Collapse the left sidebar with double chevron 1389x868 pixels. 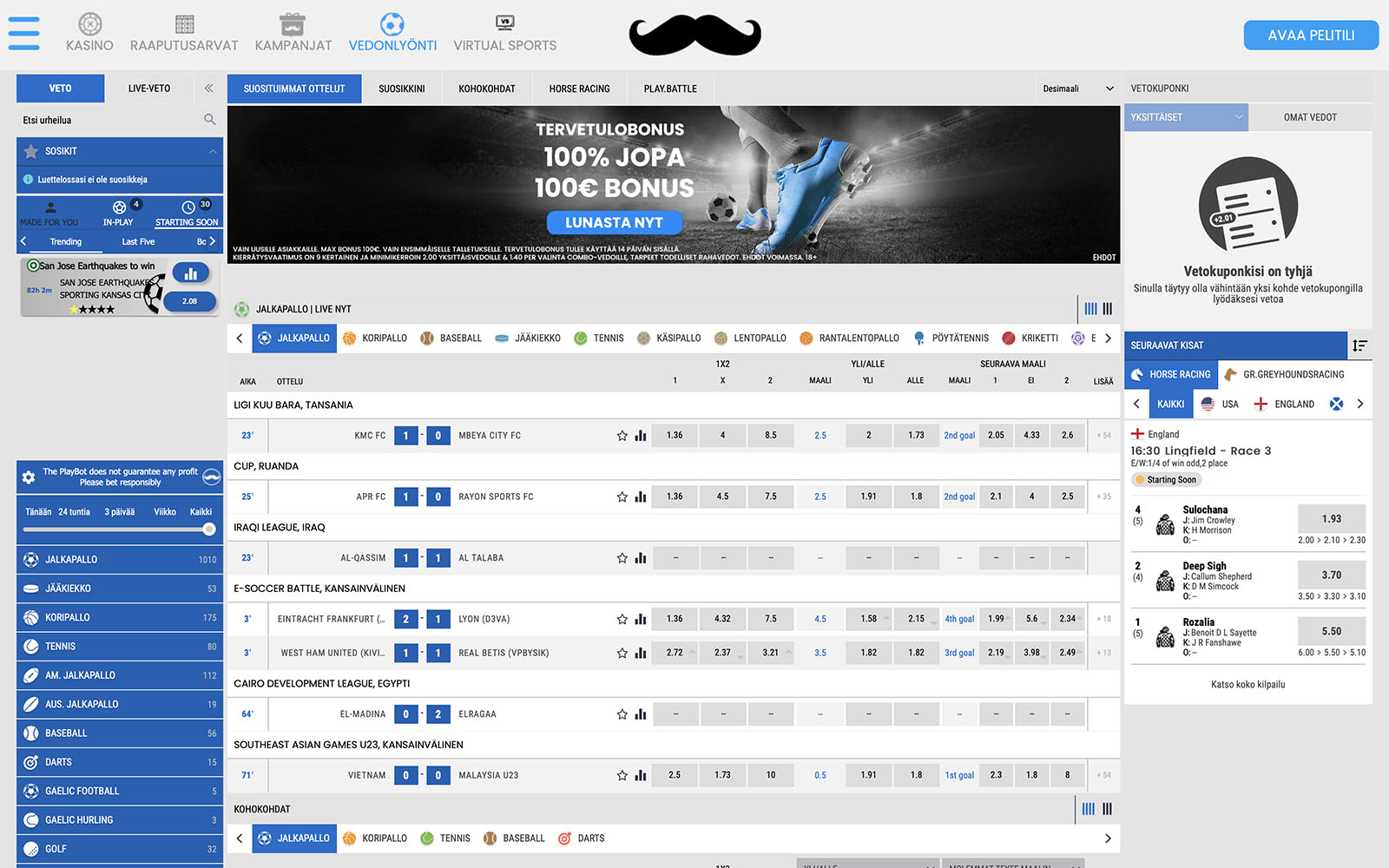pyautogui.click(x=208, y=89)
